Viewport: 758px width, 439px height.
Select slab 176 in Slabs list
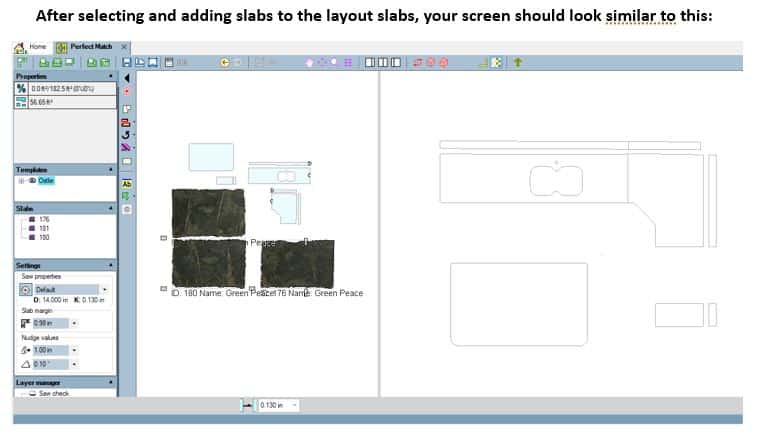click(x=44, y=219)
